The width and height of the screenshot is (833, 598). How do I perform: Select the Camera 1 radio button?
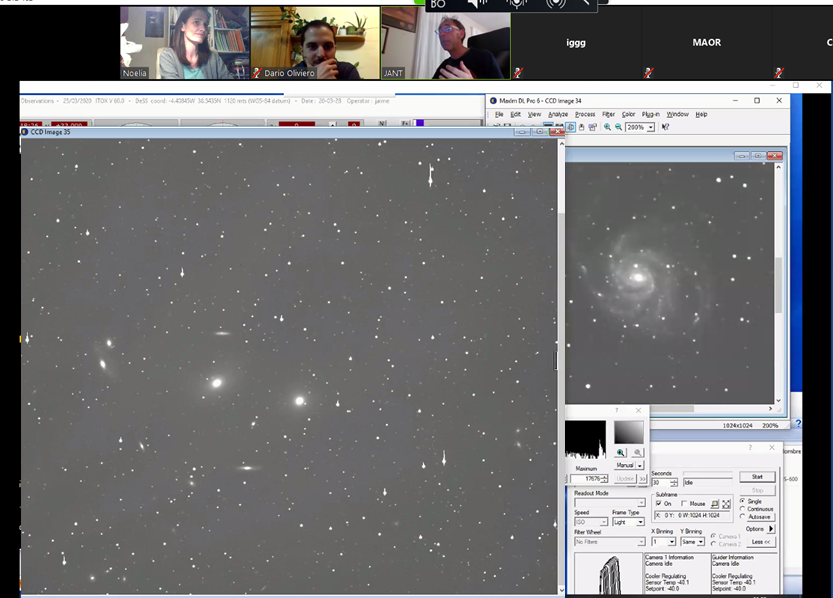(714, 536)
